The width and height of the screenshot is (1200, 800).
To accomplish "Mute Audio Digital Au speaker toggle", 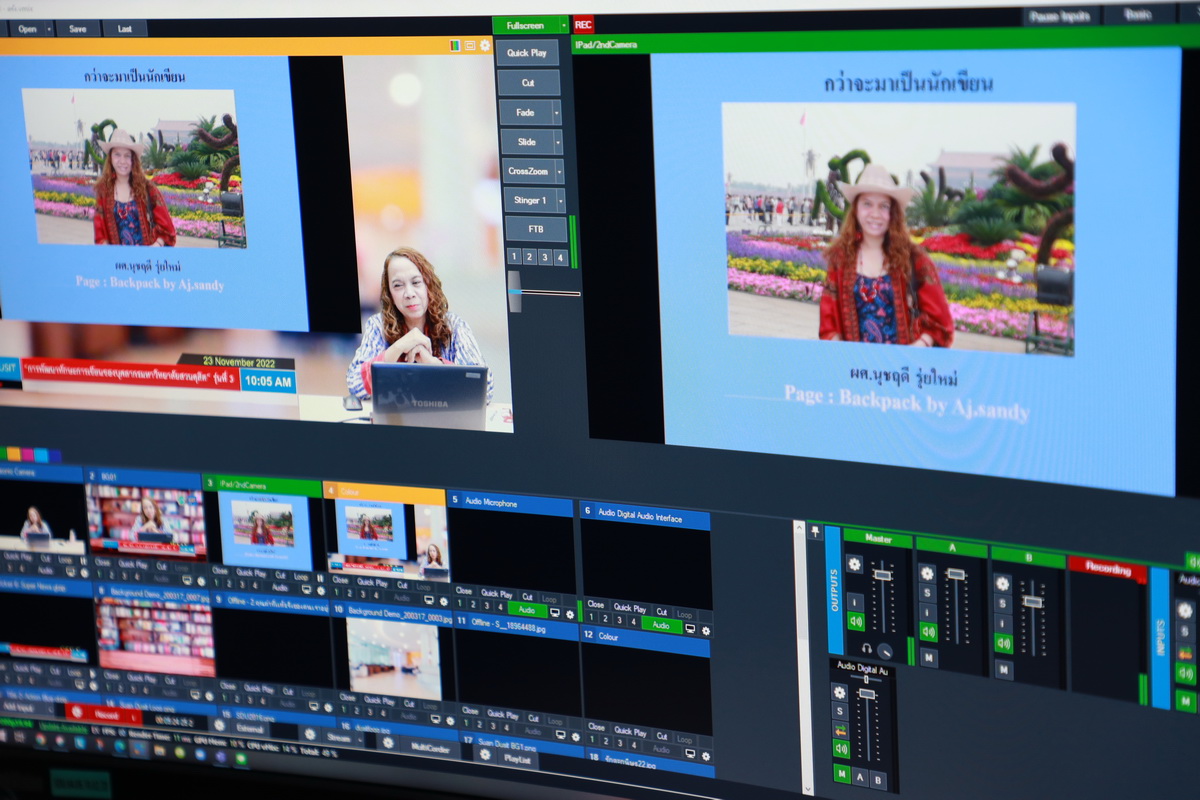I will click(x=841, y=749).
